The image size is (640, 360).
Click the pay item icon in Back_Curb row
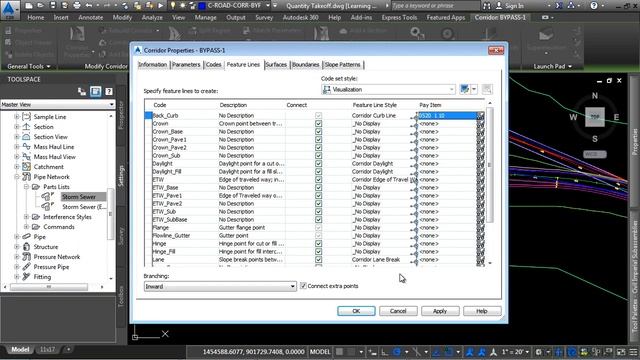(x=480, y=116)
